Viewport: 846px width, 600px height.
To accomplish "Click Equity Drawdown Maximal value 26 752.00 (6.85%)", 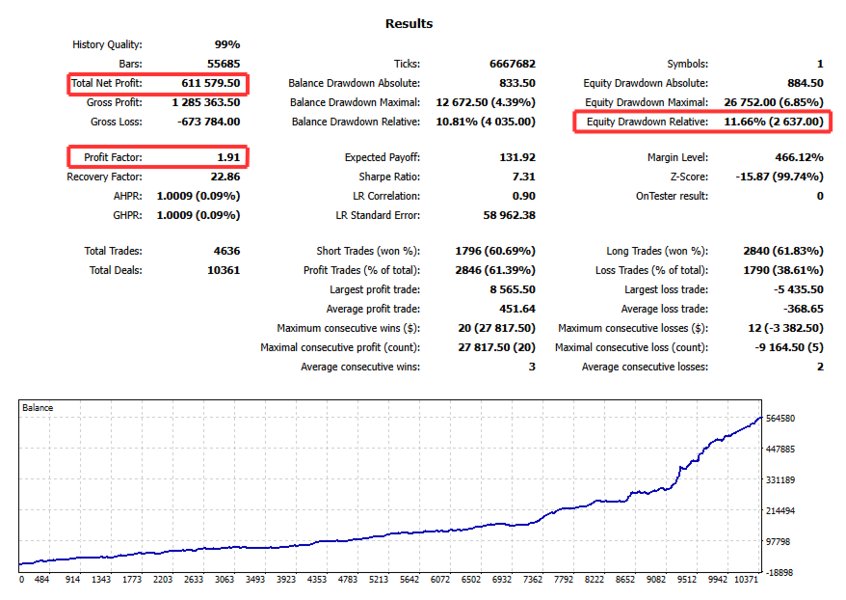I will tap(774, 103).
